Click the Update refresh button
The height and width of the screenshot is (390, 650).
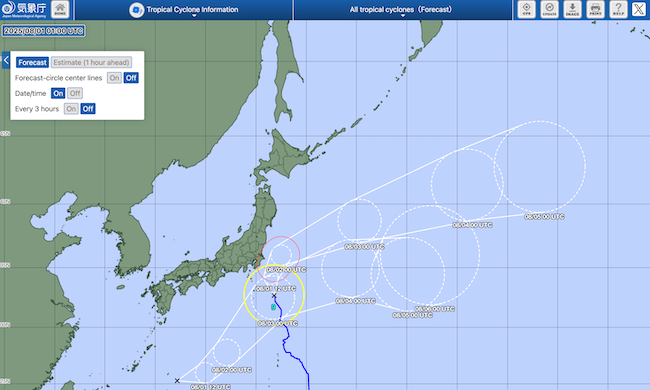tap(549, 9)
